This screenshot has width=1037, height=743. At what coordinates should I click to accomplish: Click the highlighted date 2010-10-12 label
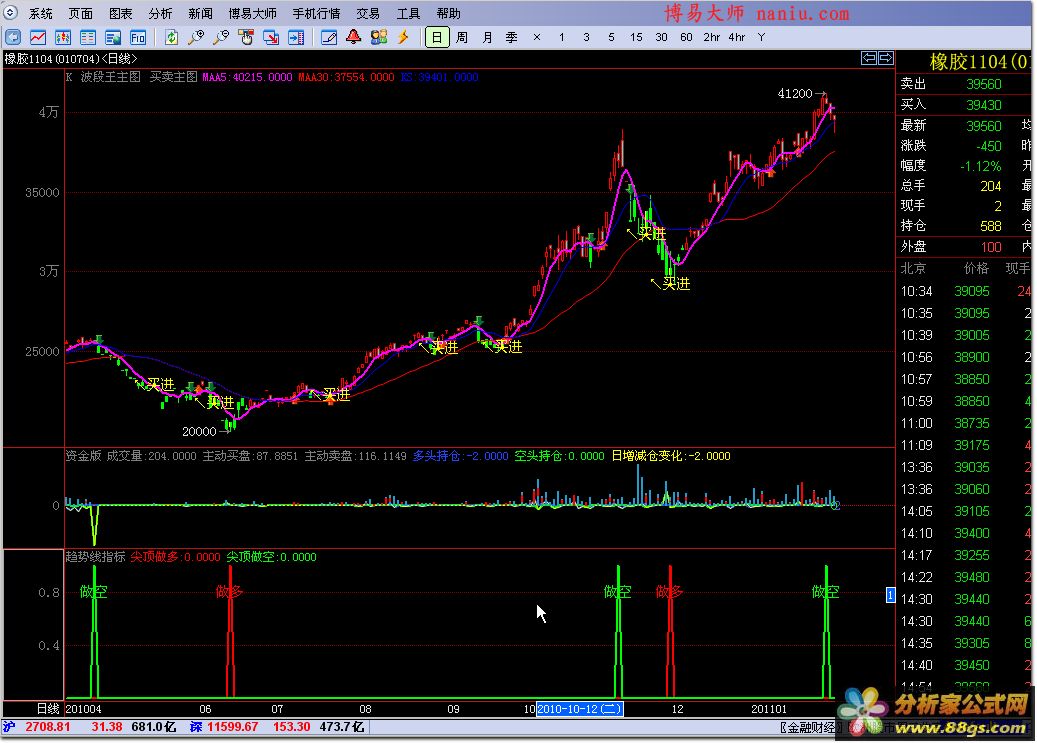coord(579,709)
